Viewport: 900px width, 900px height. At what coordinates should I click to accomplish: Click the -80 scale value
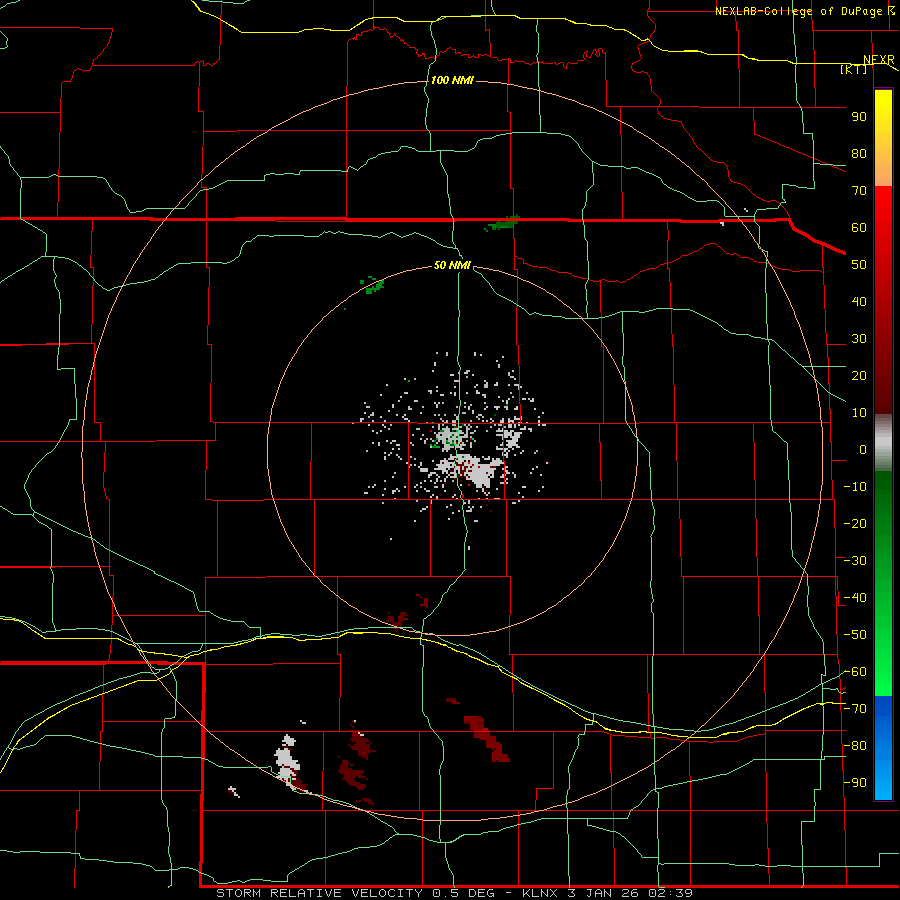pyautogui.click(x=855, y=746)
